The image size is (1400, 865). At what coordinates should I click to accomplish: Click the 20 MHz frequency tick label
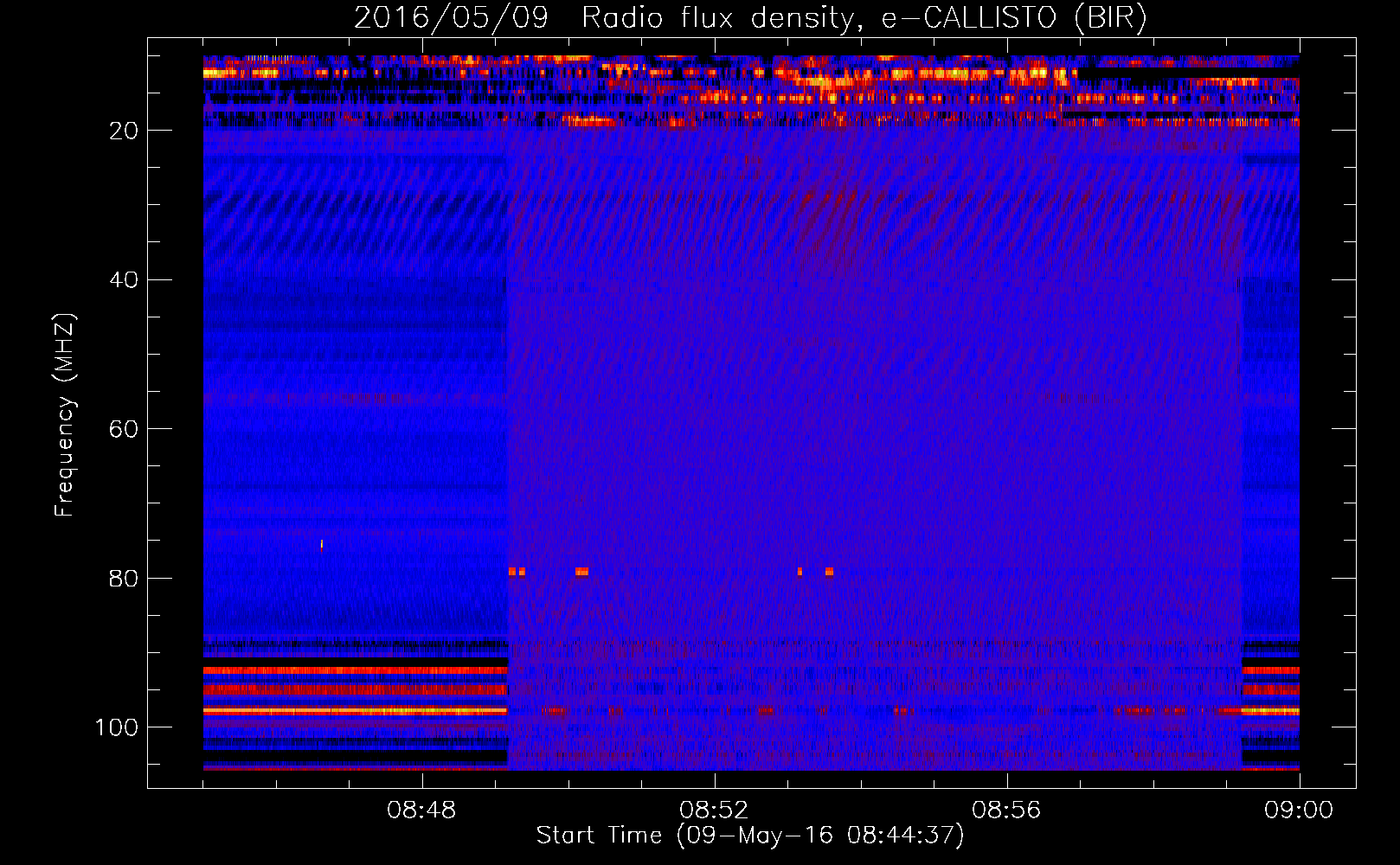tap(125, 131)
